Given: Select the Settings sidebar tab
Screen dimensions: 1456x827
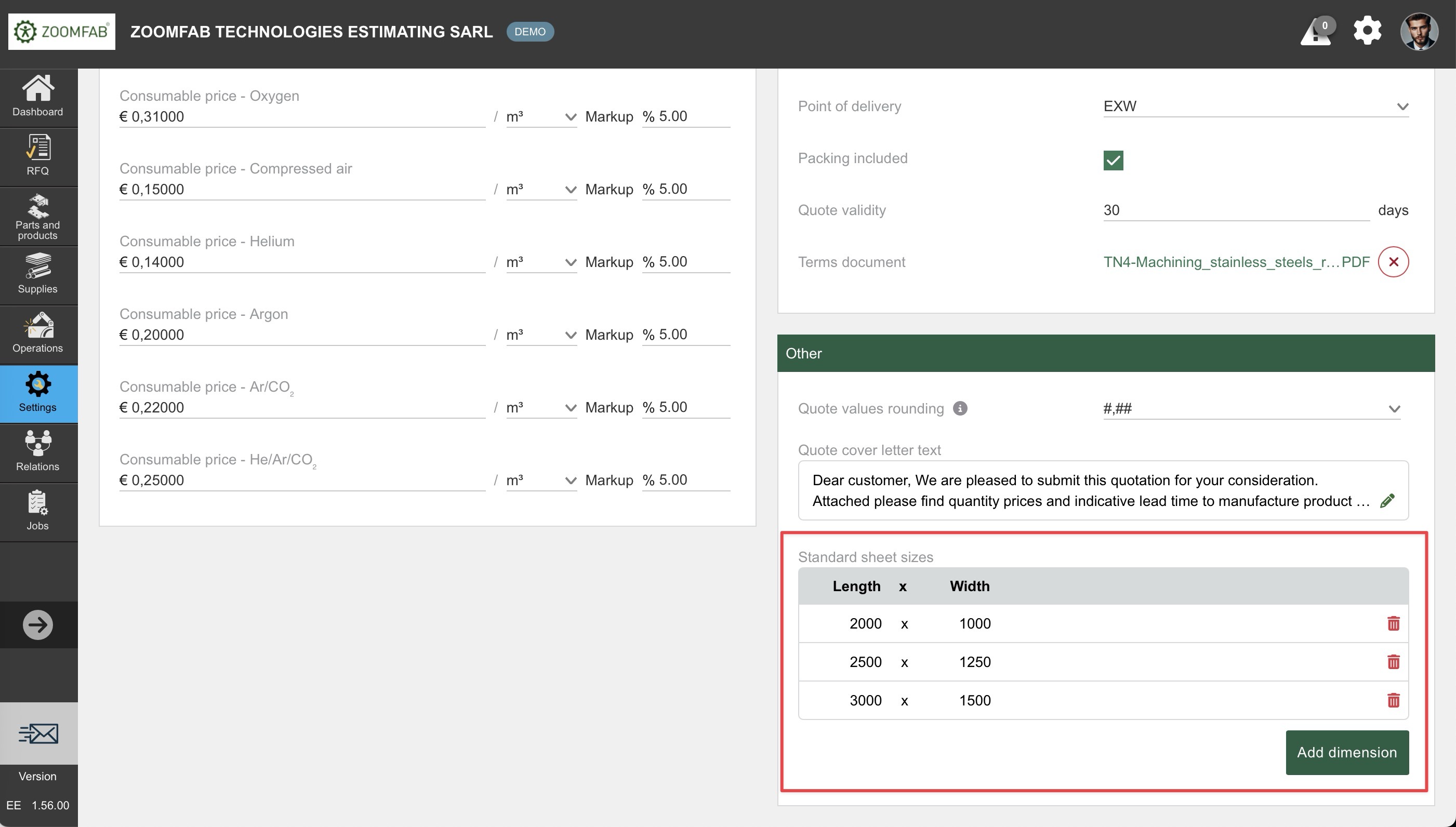Looking at the screenshot, I should pos(37,393).
